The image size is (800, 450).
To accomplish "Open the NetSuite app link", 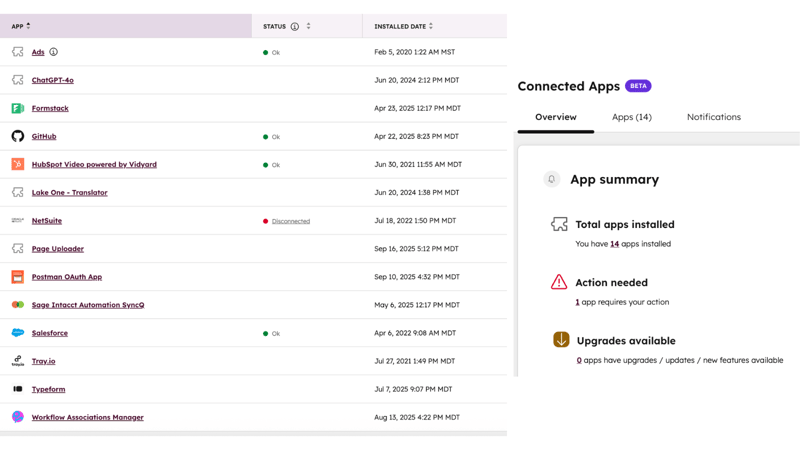I will [x=47, y=221].
